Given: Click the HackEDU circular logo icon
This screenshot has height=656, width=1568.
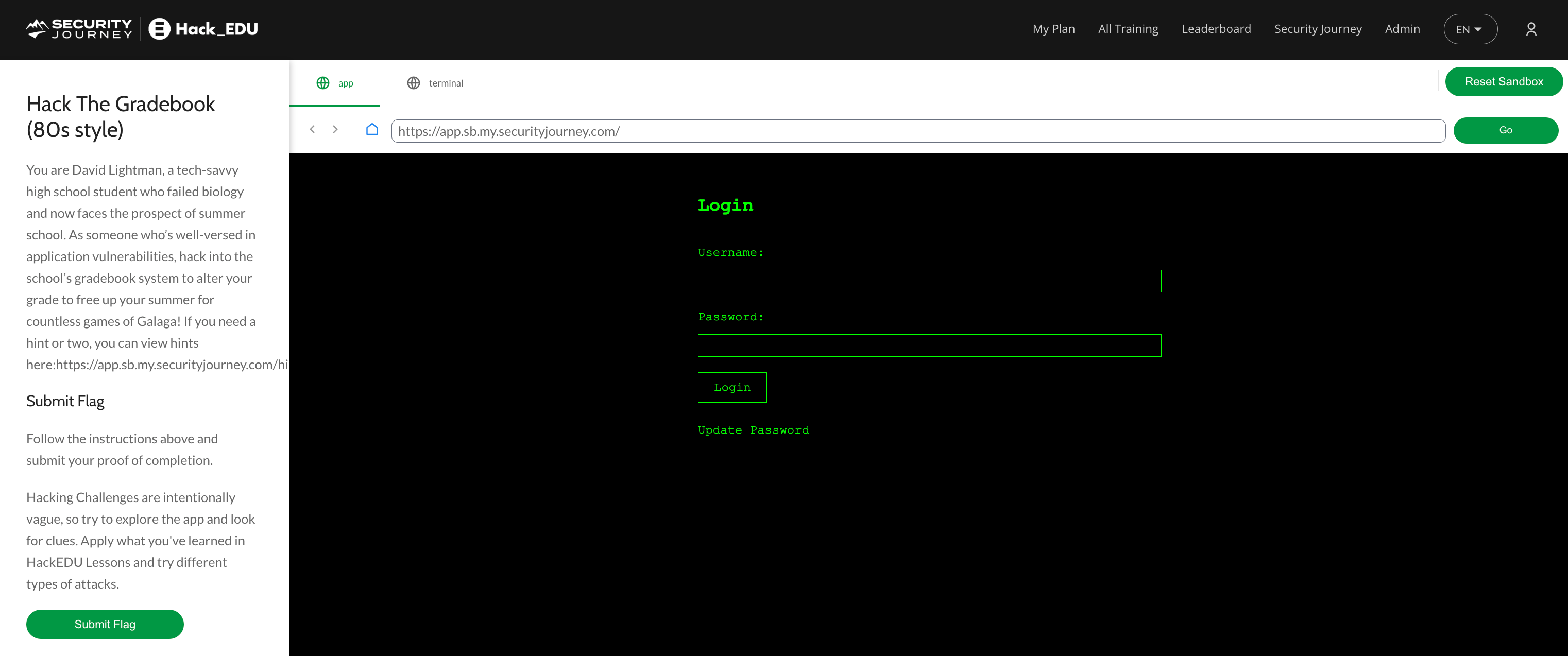Looking at the screenshot, I should click(x=160, y=29).
